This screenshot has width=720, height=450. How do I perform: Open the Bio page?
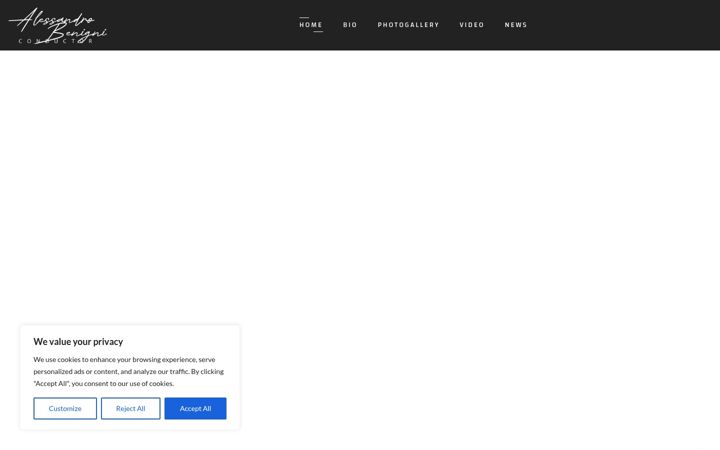click(350, 25)
